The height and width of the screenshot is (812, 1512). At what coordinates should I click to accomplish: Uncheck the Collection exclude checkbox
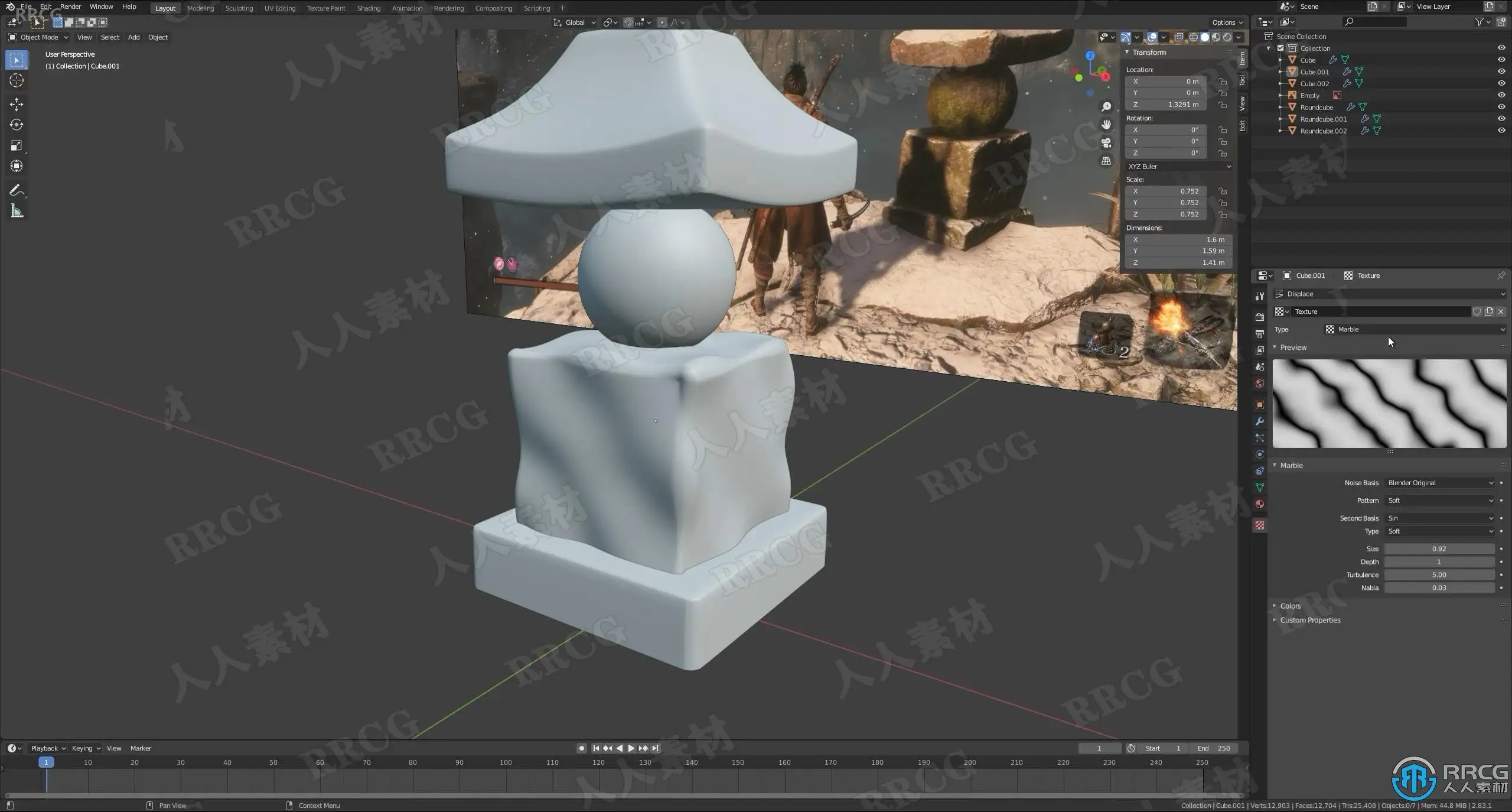click(1280, 48)
